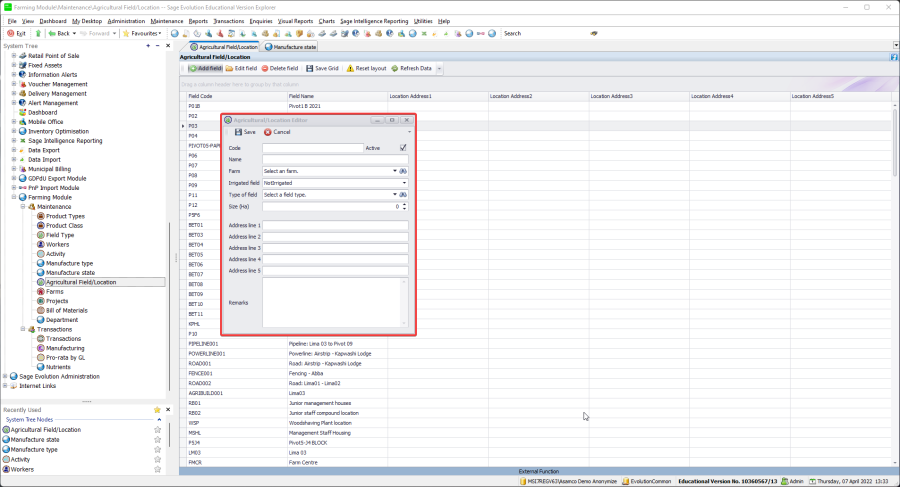Click the Remarks text area

(334, 302)
